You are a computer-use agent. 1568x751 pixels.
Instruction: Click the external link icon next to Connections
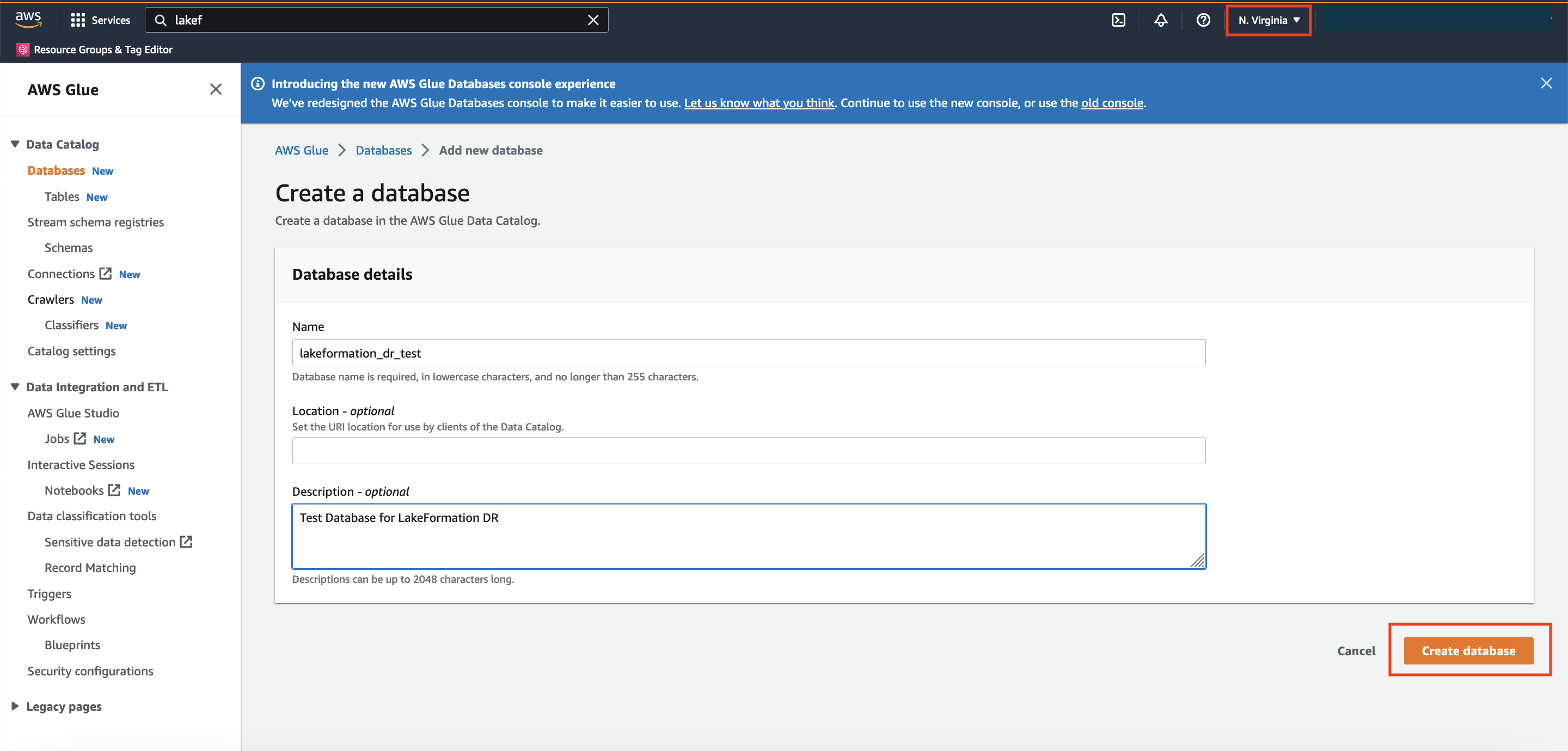click(x=106, y=273)
